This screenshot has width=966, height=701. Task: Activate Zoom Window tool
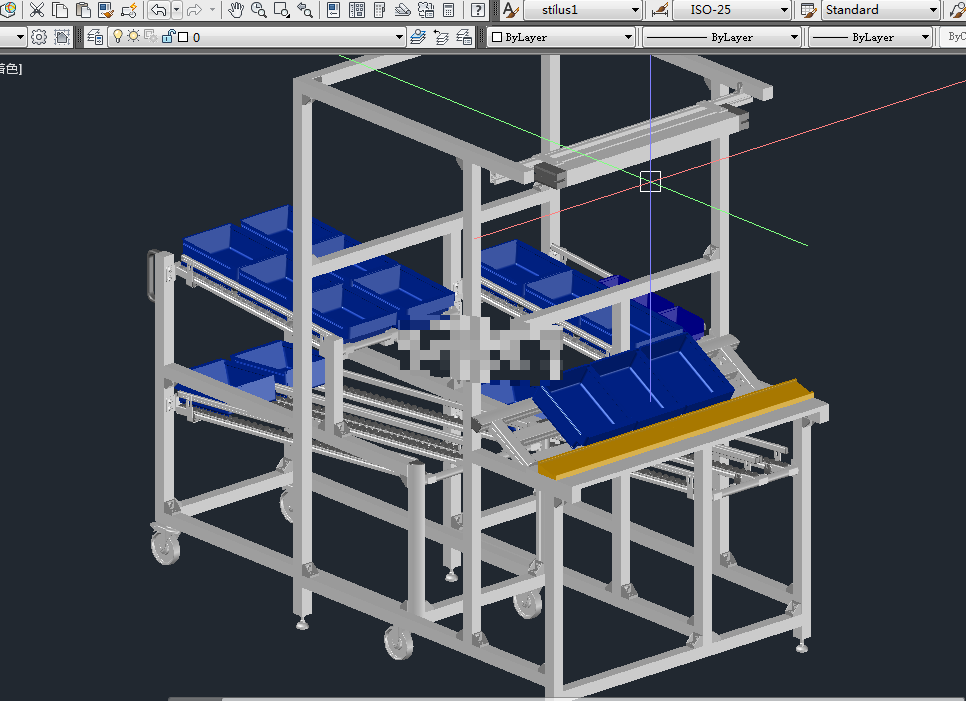coord(282,10)
